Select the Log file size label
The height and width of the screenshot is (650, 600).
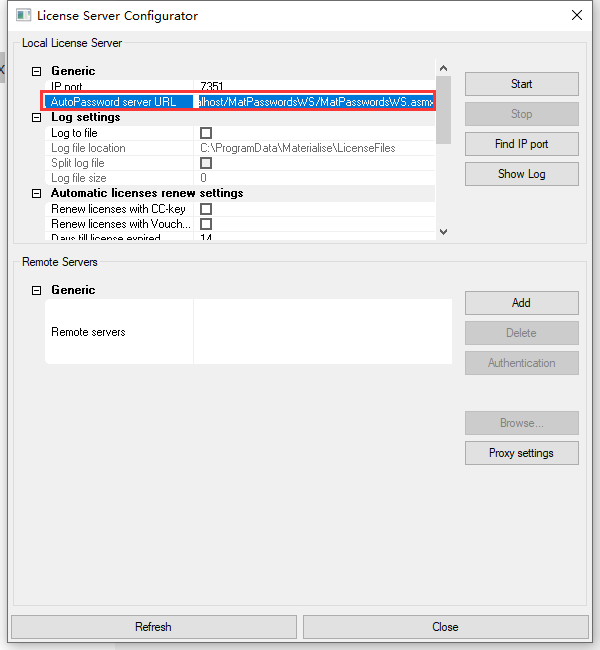point(79,178)
